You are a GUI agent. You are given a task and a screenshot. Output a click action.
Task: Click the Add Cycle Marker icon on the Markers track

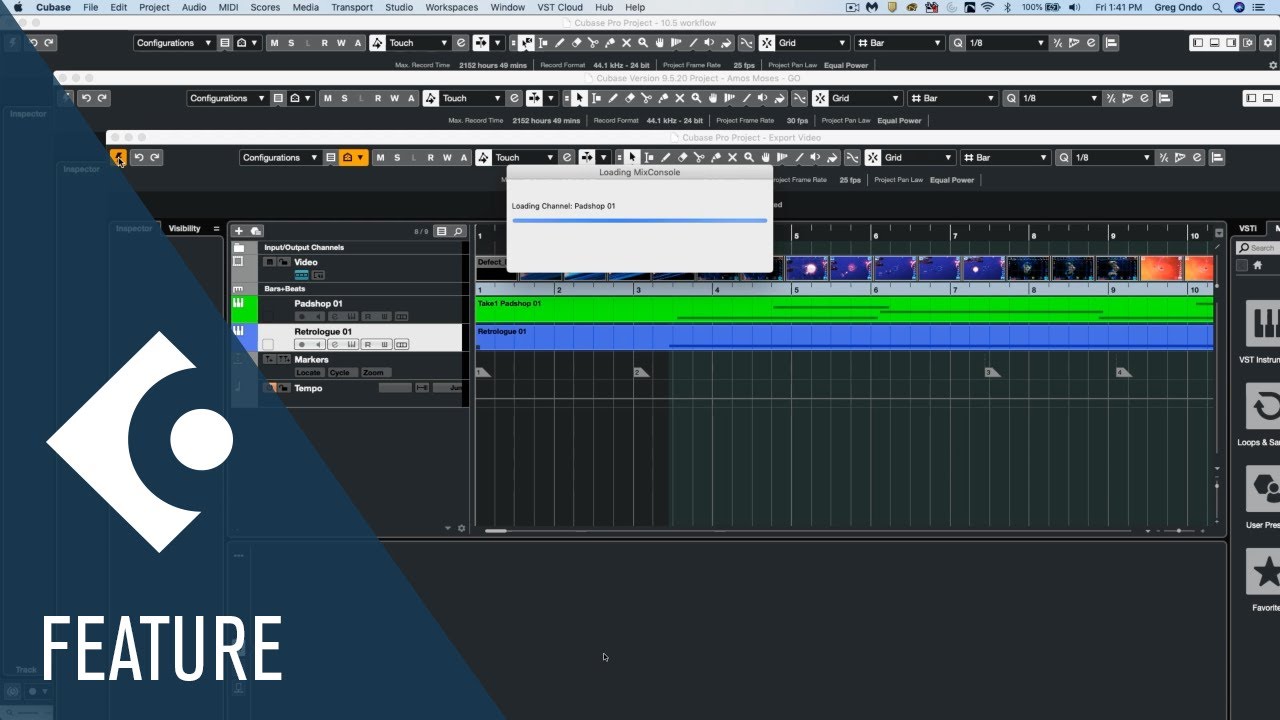[284, 359]
